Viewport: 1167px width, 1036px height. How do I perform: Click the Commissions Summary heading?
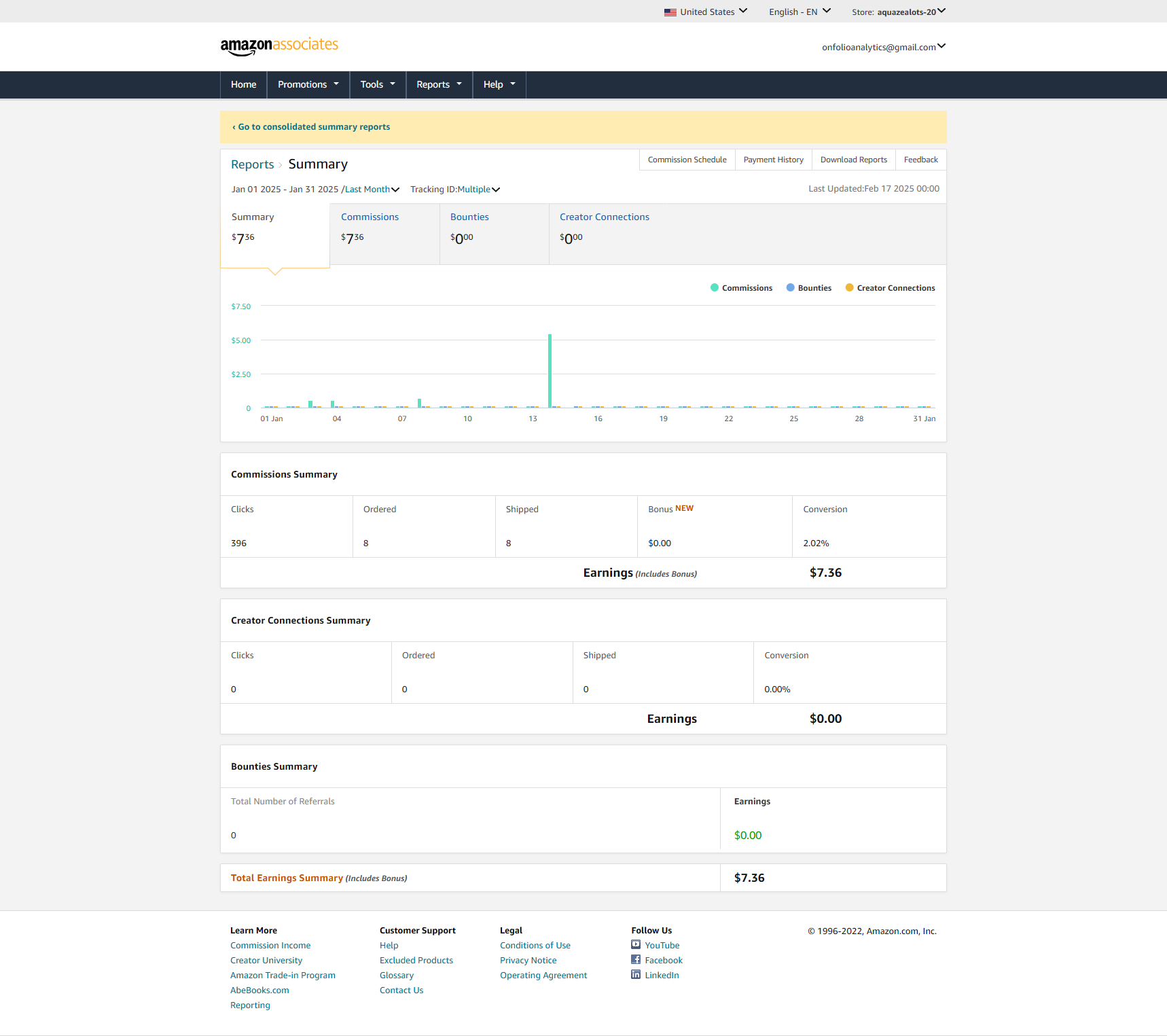(x=284, y=474)
